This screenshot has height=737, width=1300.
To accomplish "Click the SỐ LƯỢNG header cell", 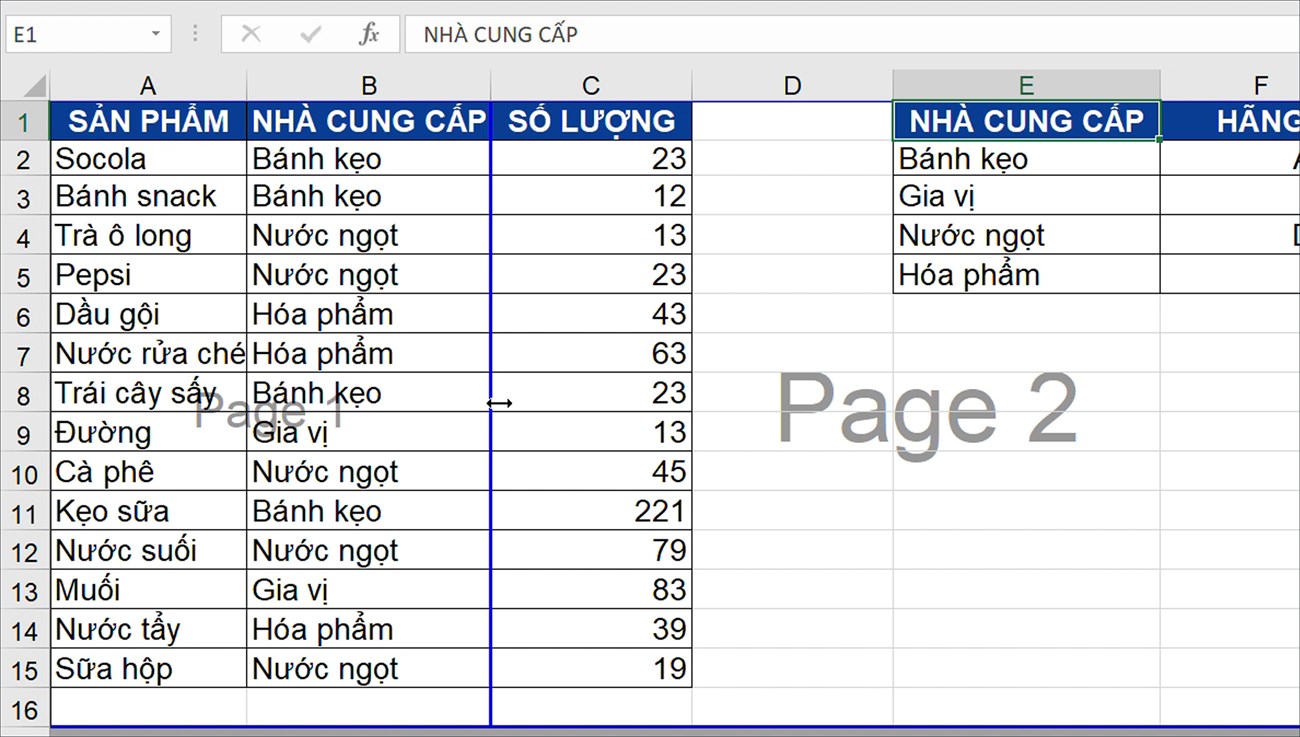I will click(591, 121).
